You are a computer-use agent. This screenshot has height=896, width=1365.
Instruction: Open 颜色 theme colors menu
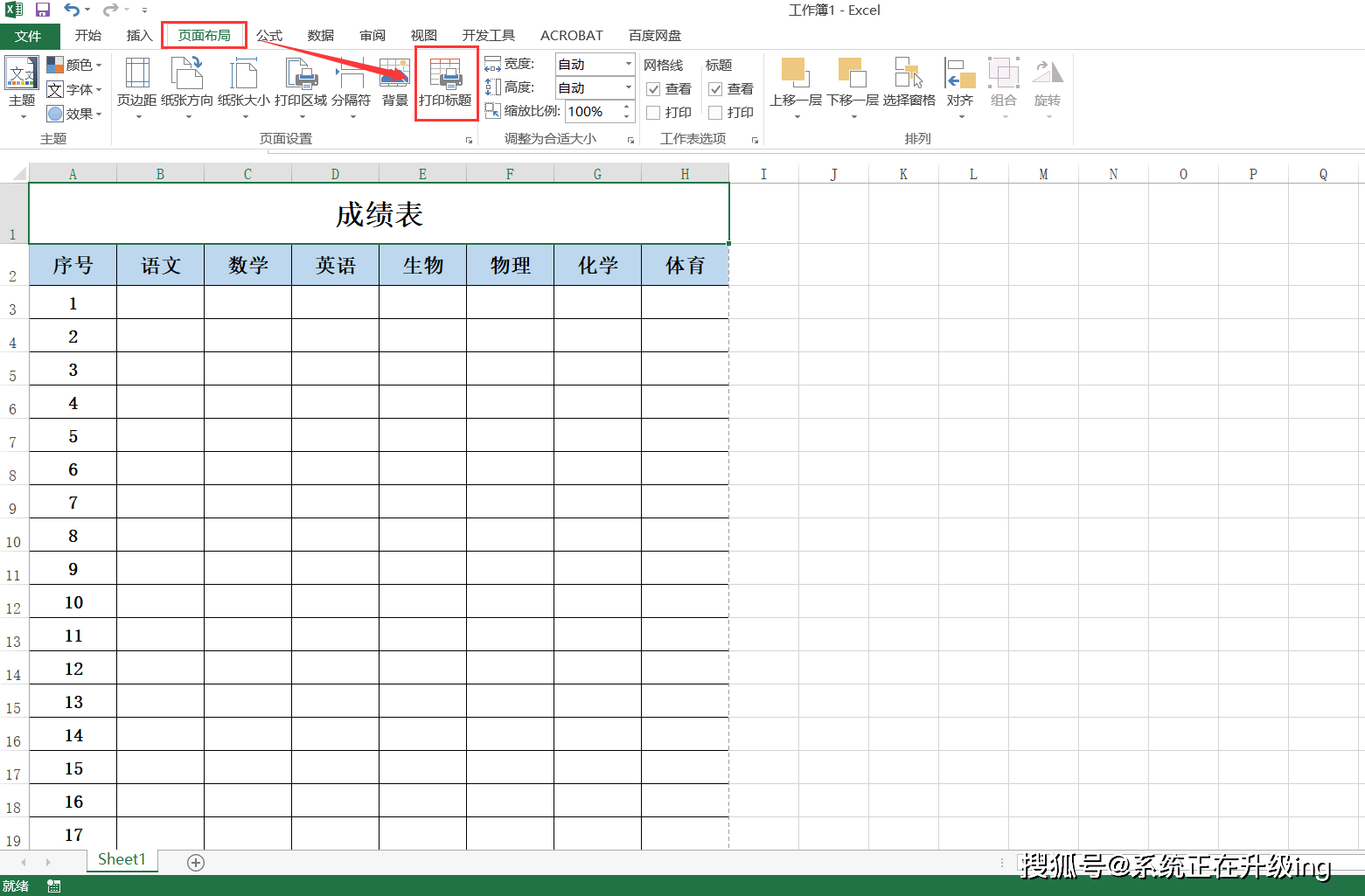75,65
